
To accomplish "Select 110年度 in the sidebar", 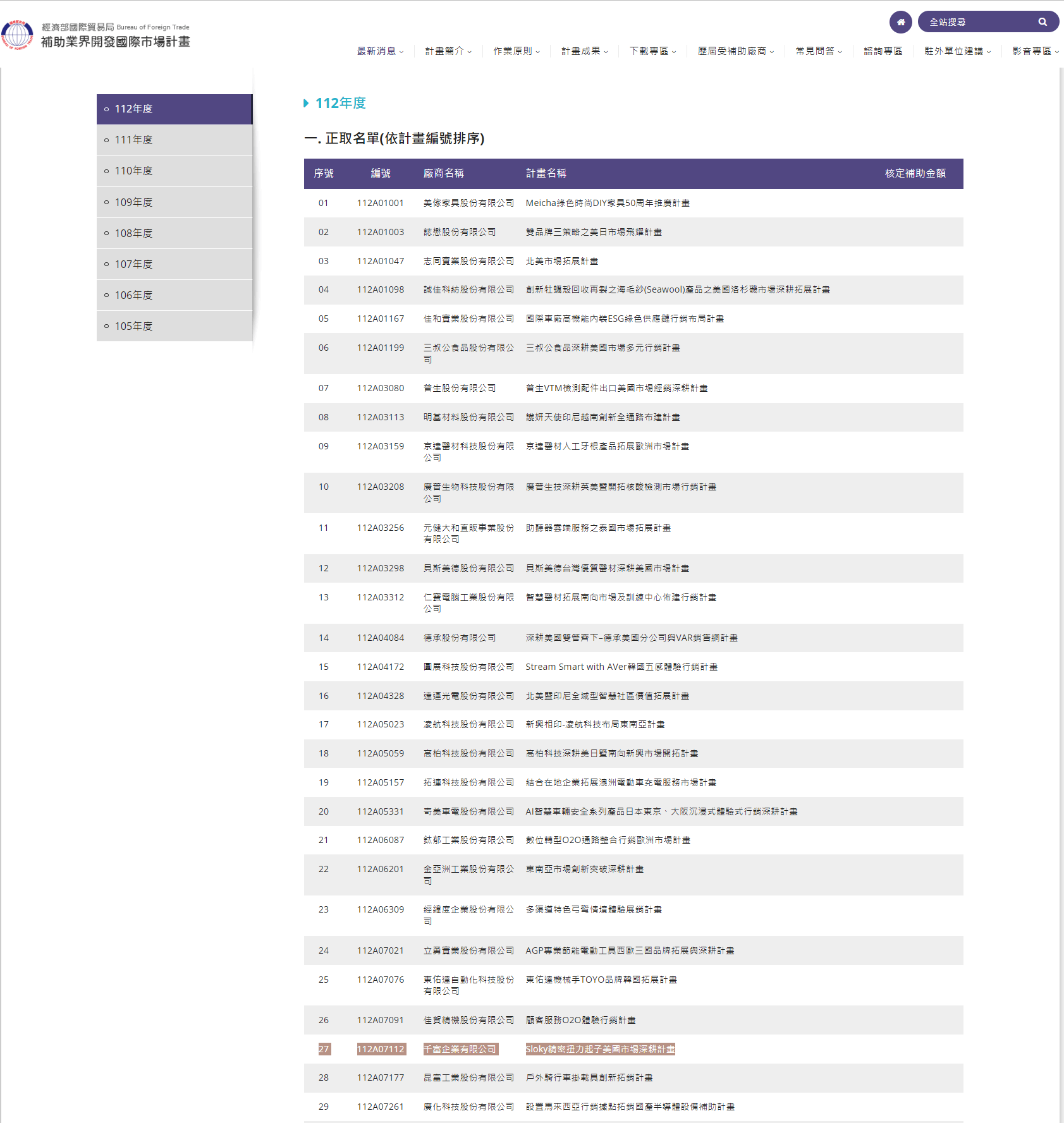I will coord(174,171).
